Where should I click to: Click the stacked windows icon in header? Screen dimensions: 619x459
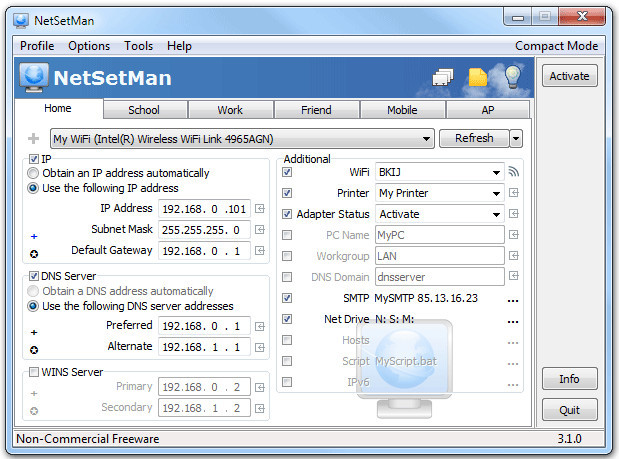443,77
